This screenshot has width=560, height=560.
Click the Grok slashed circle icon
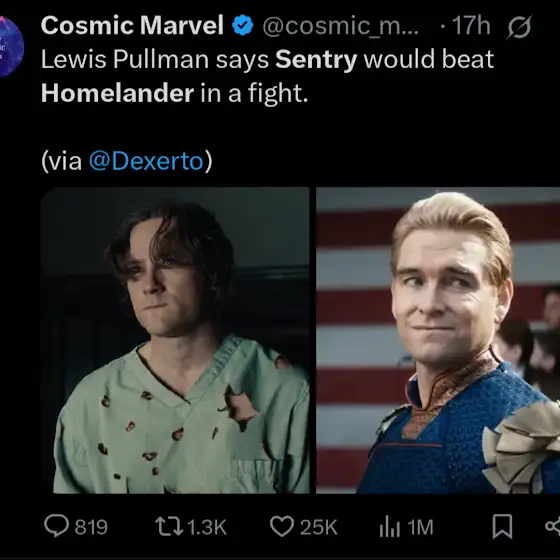pos(519,26)
